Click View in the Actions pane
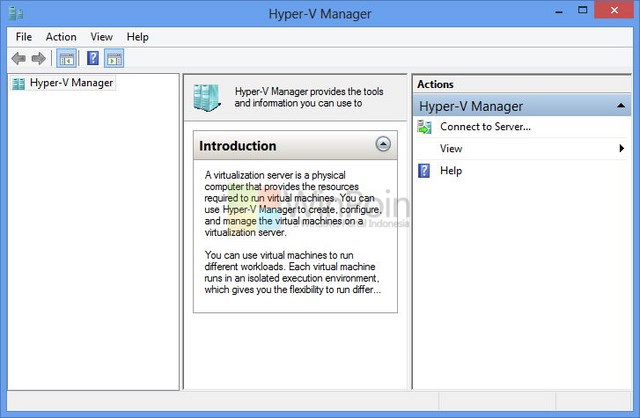The height and width of the screenshot is (418, 640). coord(451,149)
